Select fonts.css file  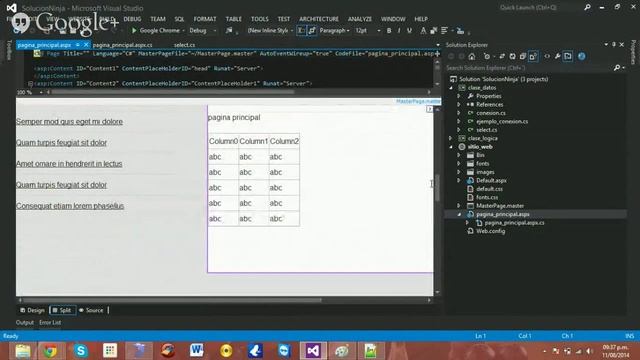[487, 197]
